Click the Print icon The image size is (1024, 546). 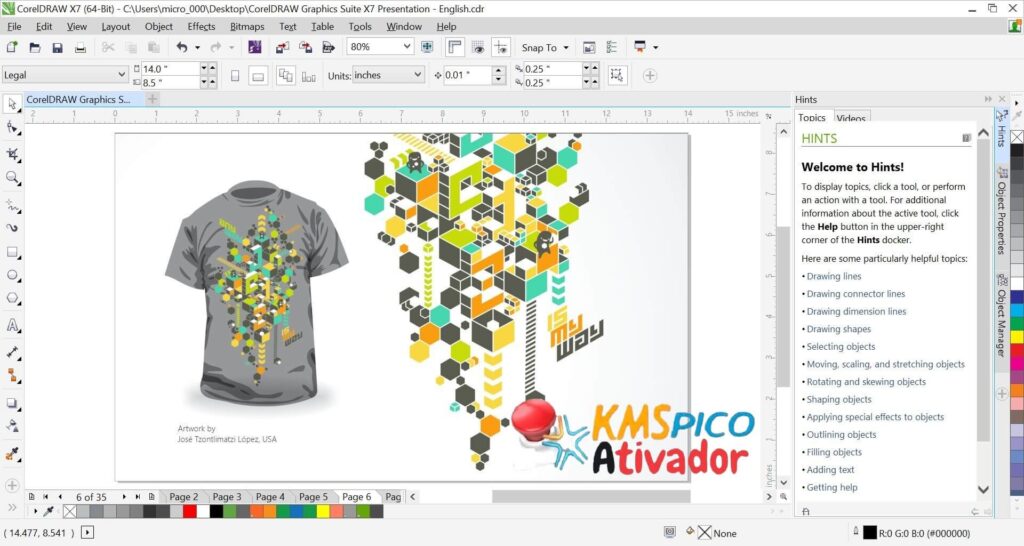tap(80, 47)
